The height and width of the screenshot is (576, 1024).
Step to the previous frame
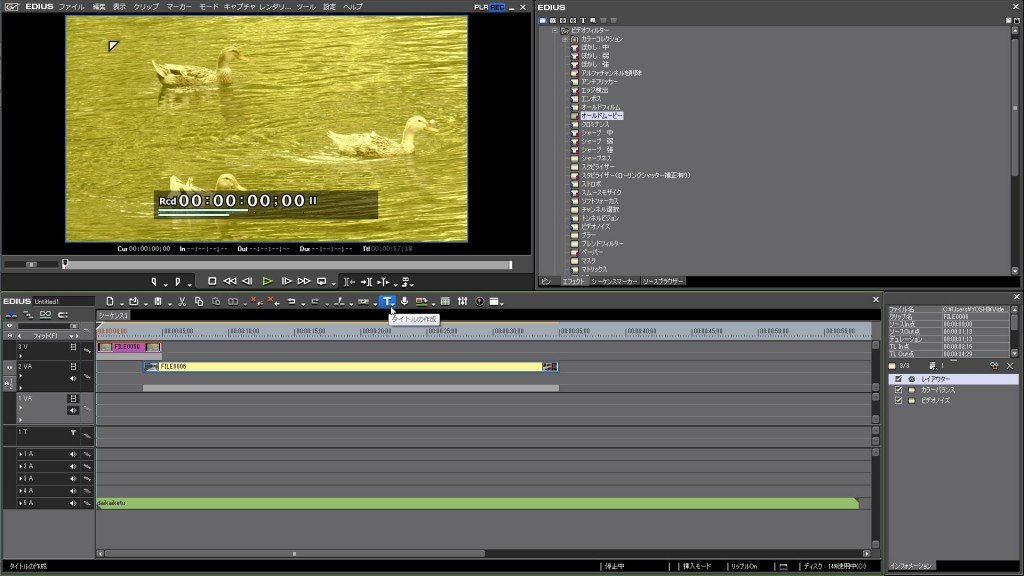[248, 281]
